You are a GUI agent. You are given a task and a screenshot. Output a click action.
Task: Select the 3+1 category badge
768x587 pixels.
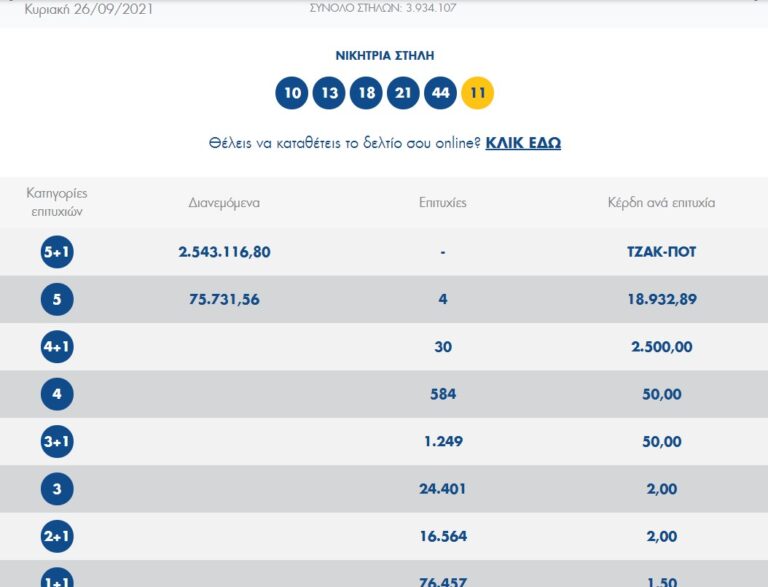[x=57, y=442]
